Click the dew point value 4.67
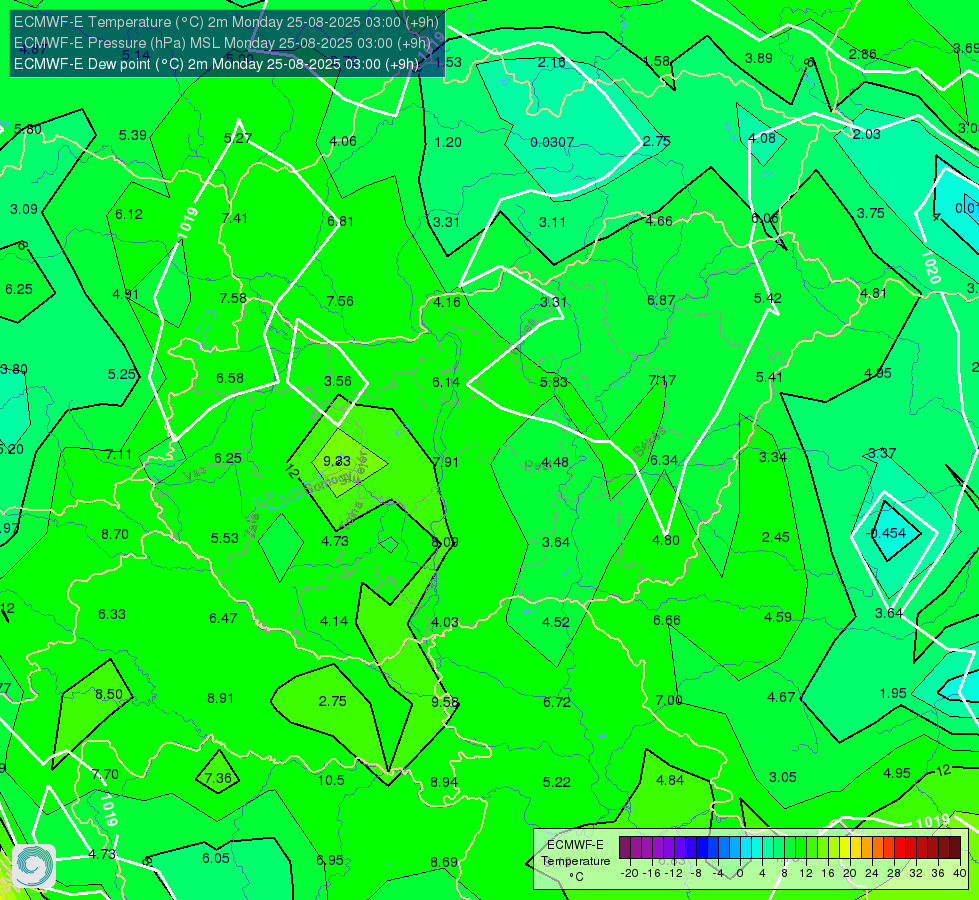This screenshot has width=979, height=900. click(x=781, y=697)
